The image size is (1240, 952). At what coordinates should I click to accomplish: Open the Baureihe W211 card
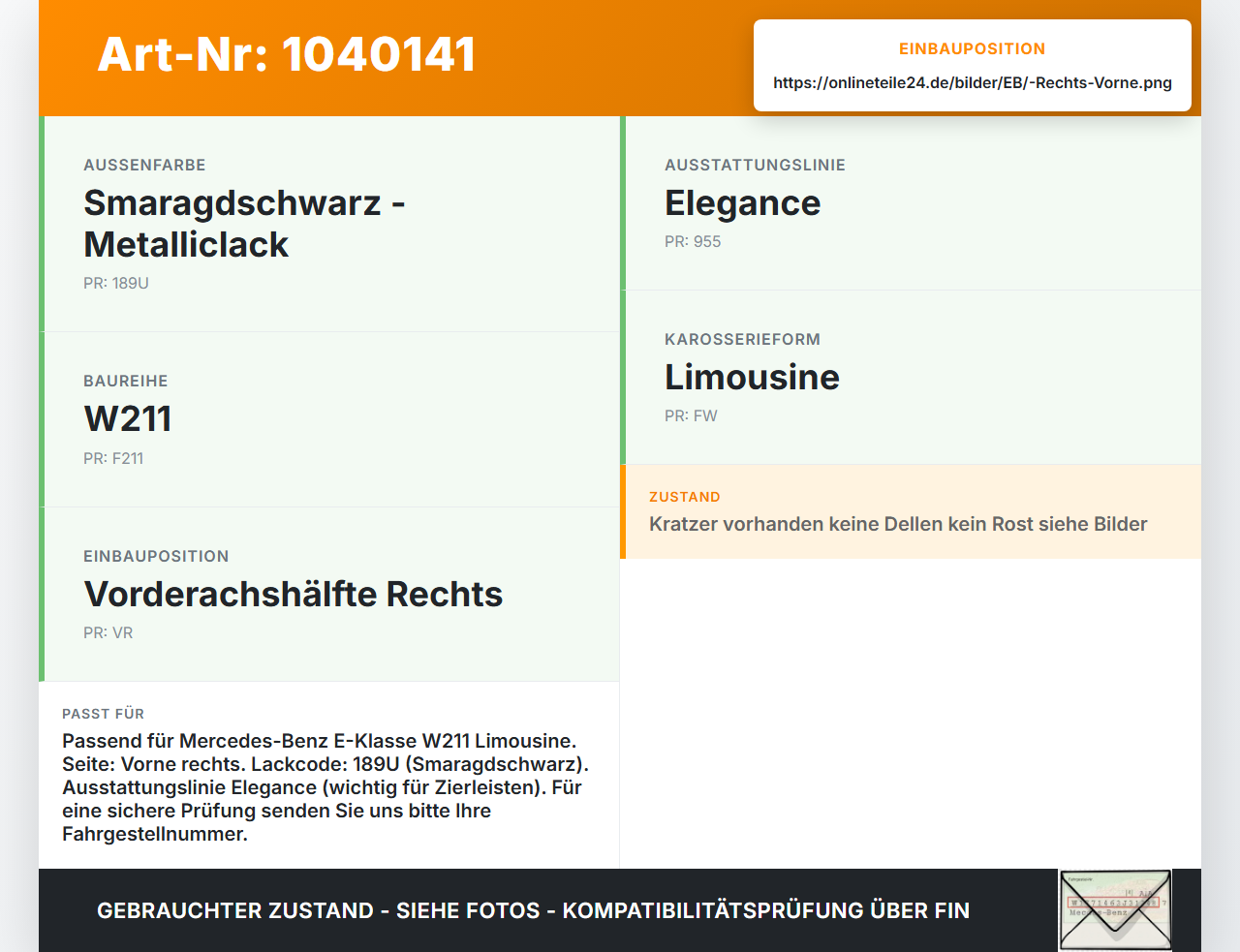tap(329, 419)
